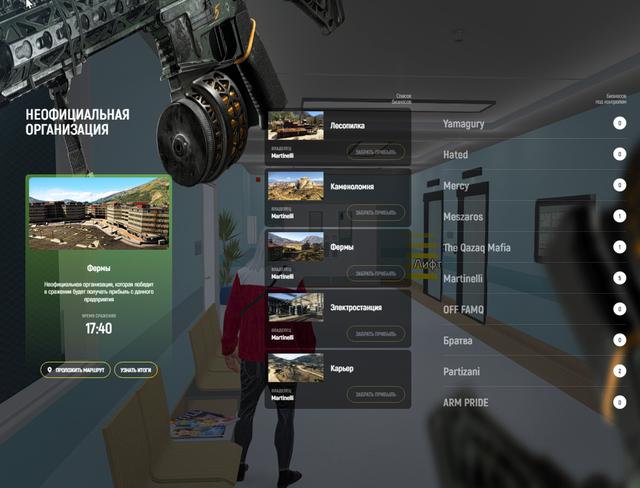Open the Каменоломня thumbnail image
The image size is (640, 488).
tap(296, 186)
